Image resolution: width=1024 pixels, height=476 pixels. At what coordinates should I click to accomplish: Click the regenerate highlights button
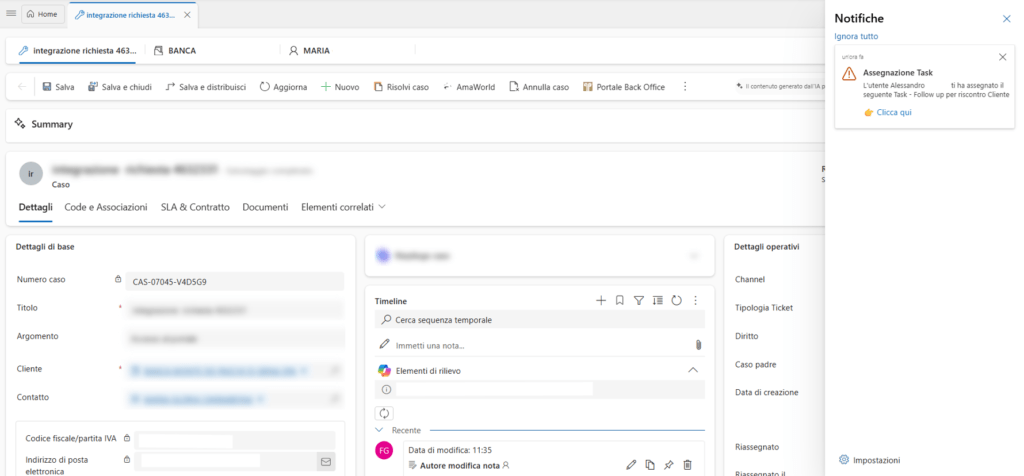coord(384,413)
